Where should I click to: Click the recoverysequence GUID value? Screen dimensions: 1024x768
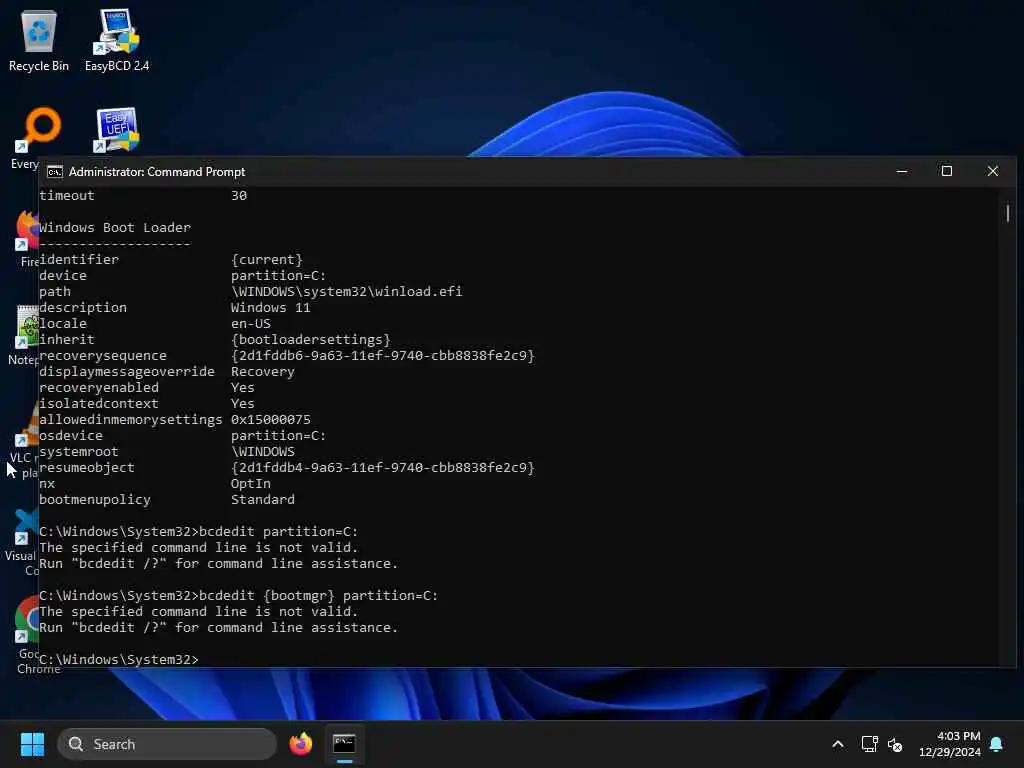pyautogui.click(x=383, y=355)
